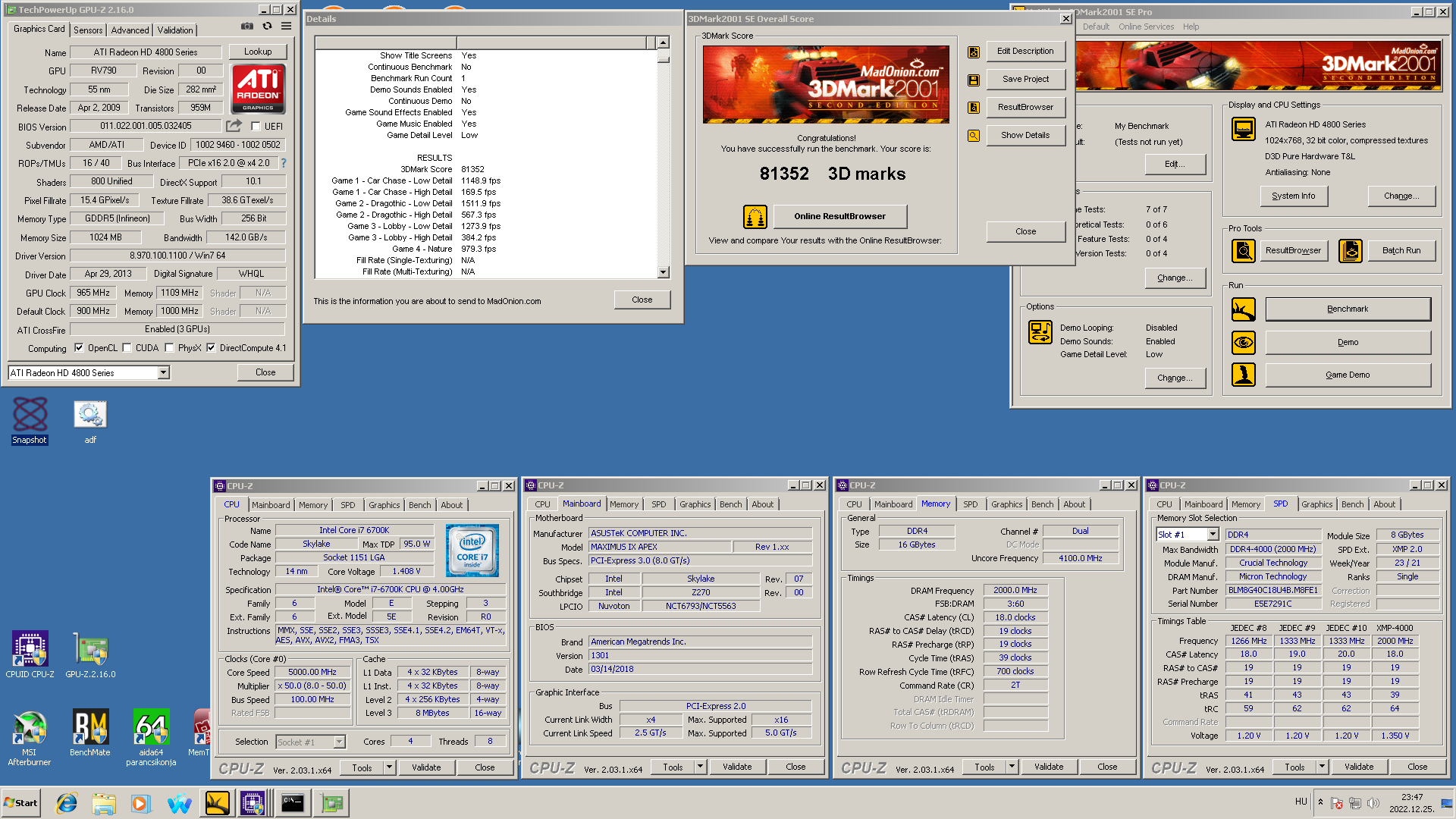Open the CPUID CPU-Z desktop shortcut
This screenshot has width=1456, height=819.
coord(30,654)
